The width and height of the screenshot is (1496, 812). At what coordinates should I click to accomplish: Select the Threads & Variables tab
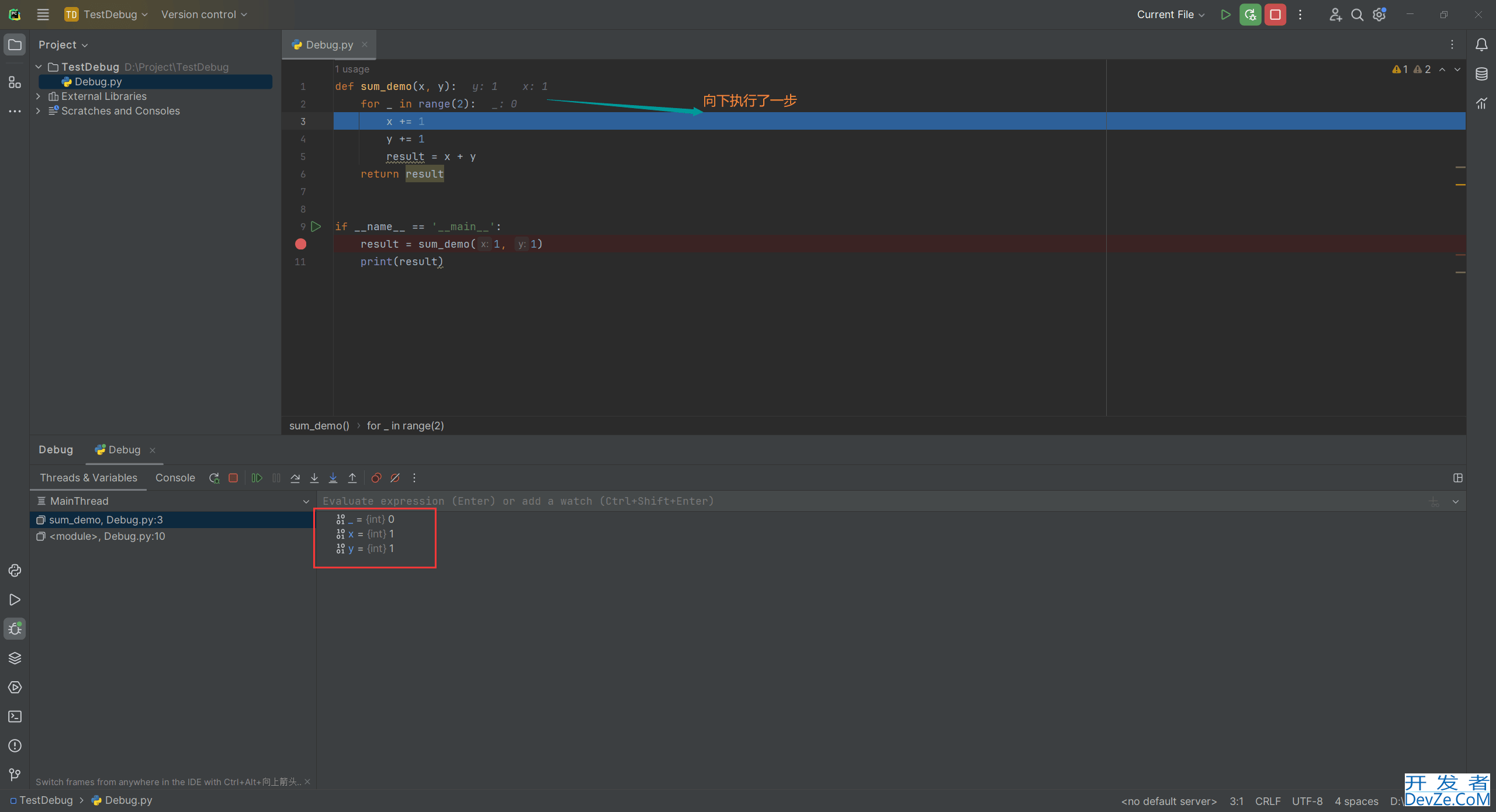point(87,477)
